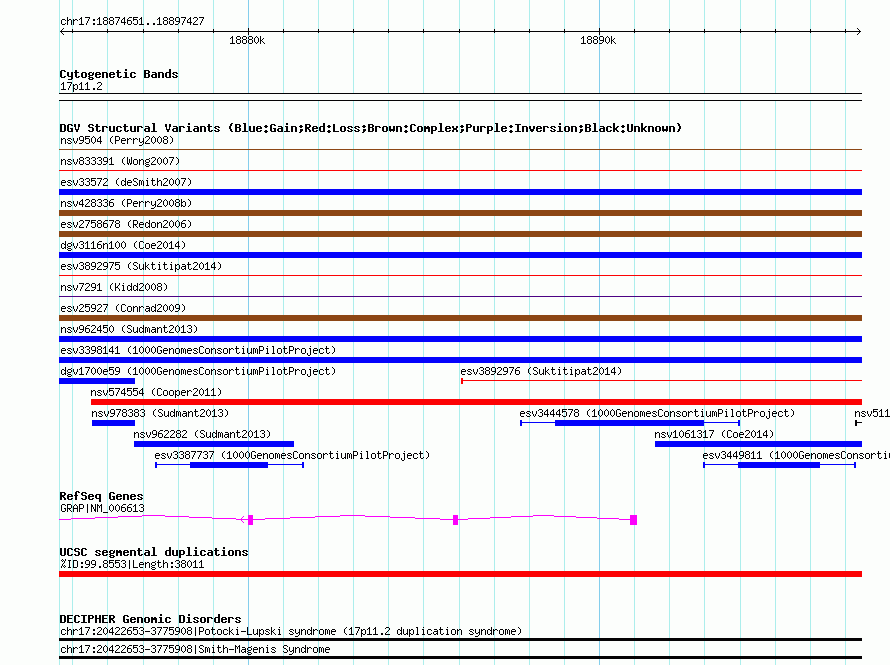The height and width of the screenshot is (665, 890).
Task: Click the nsv9504 (Perry2008) variant label
Action: [x=117, y=140]
